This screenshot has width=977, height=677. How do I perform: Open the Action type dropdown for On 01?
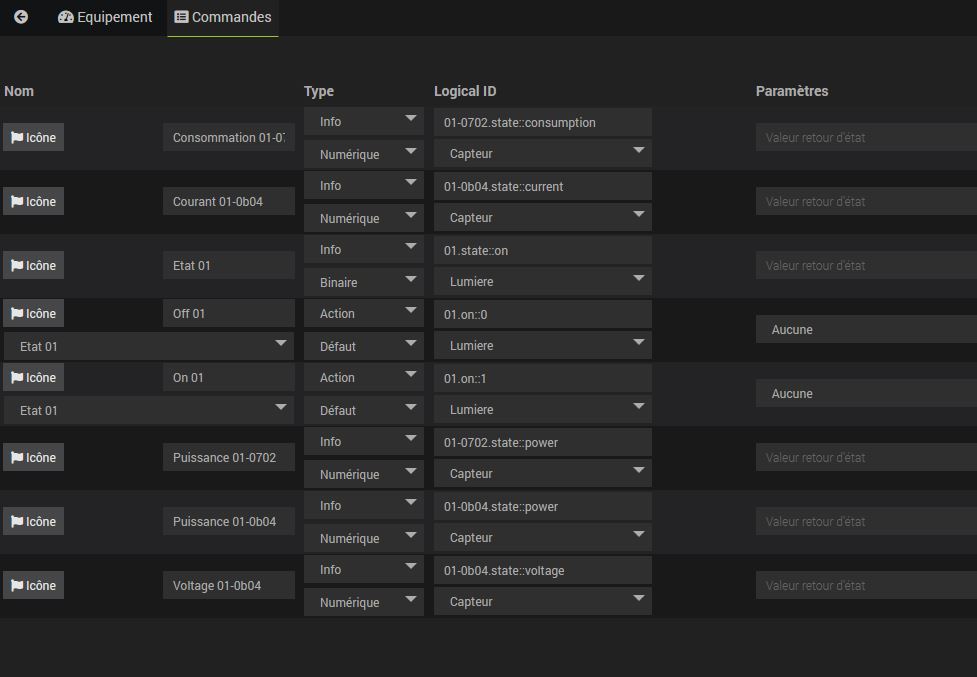coord(364,377)
